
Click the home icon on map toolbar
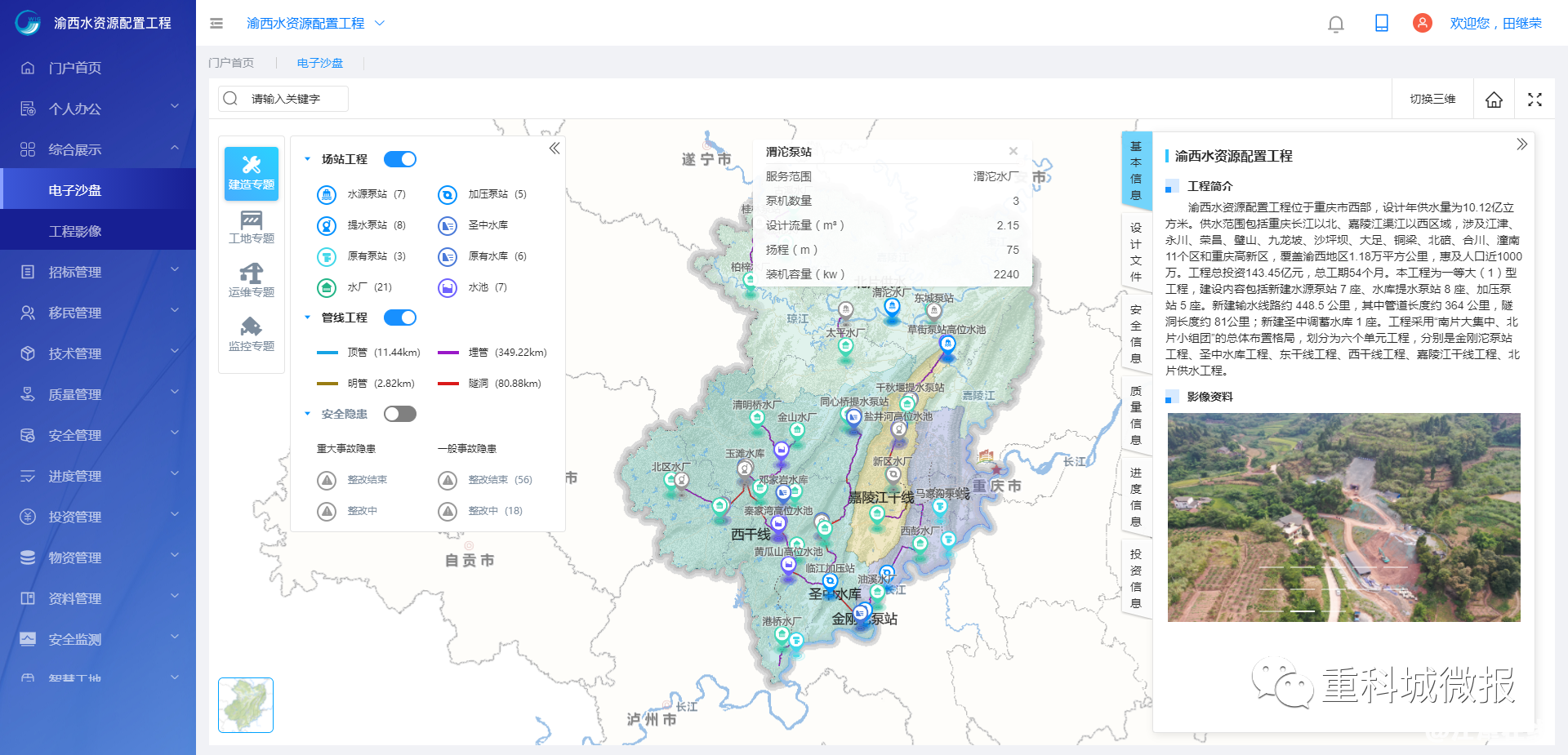coord(1494,100)
